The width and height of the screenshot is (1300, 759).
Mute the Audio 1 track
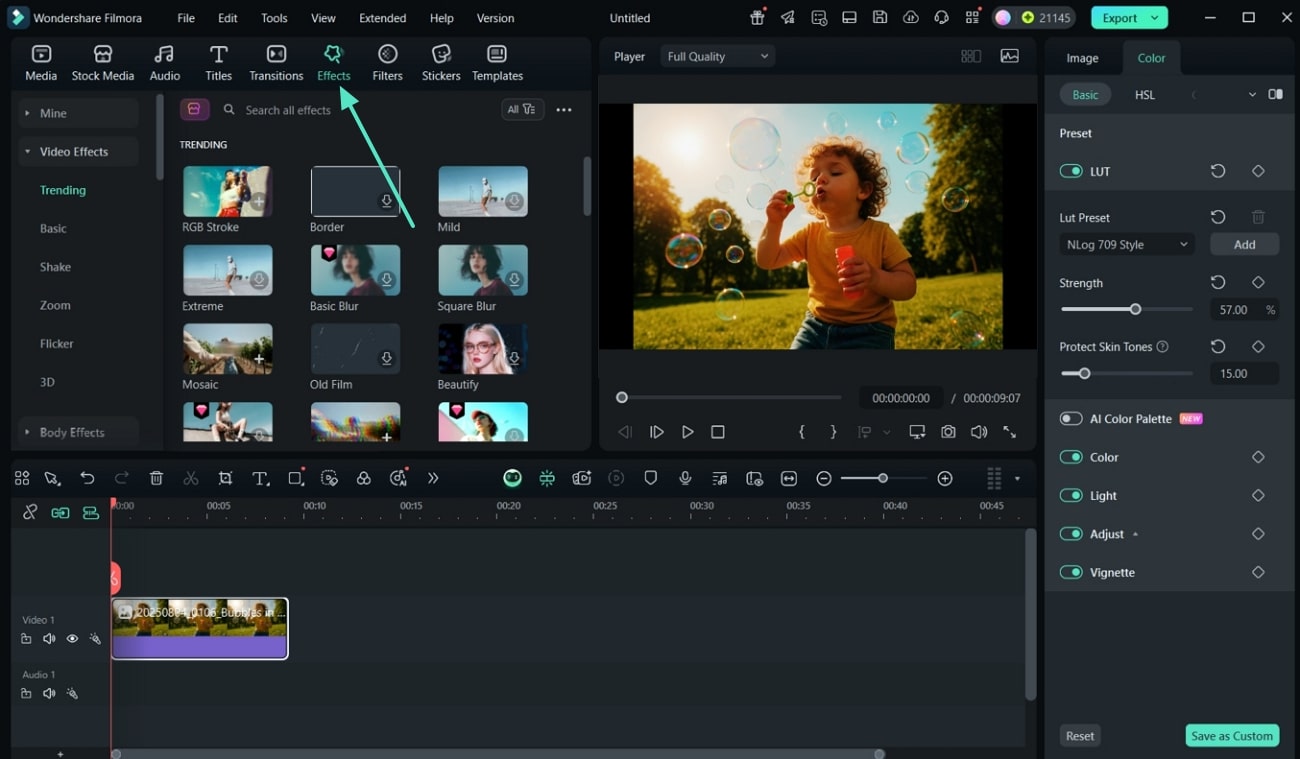49,694
